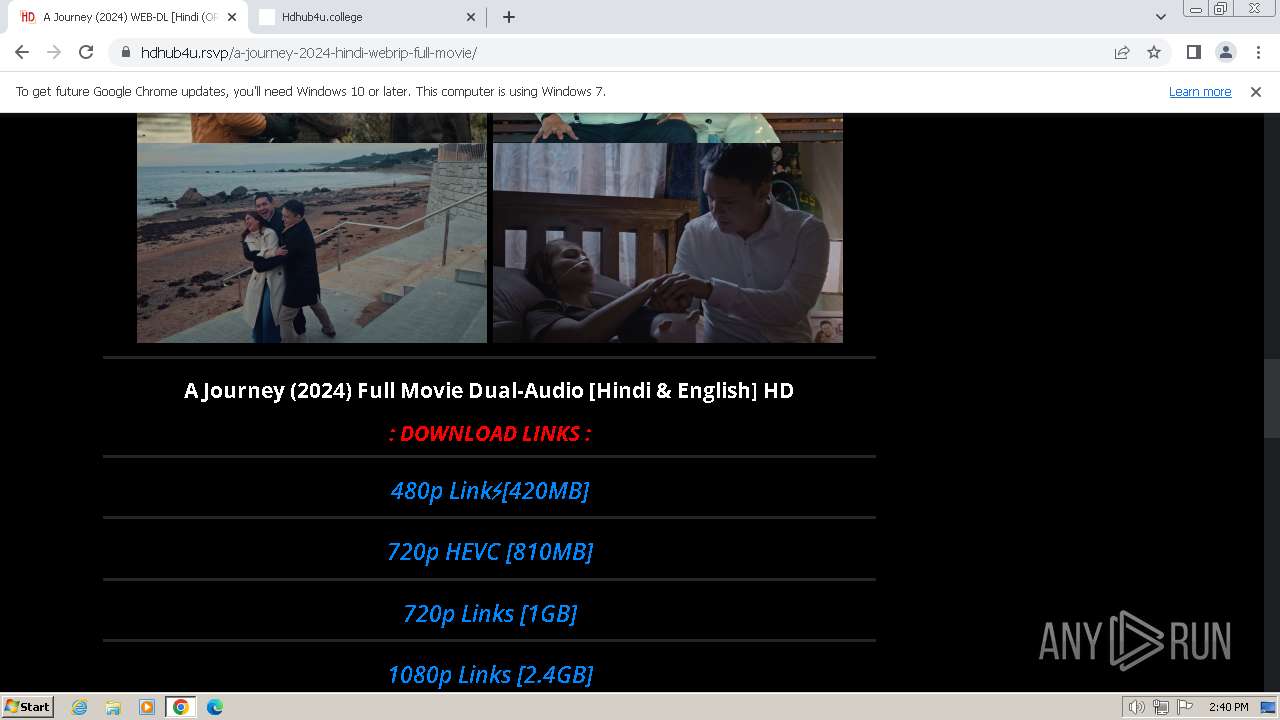Open the side panel icon
Viewport: 1280px width, 720px height.
coord(1193,52)
